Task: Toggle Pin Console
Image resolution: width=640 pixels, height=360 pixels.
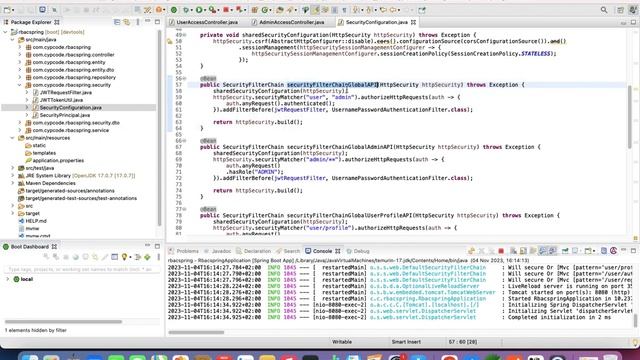Action: pos(565,251)
